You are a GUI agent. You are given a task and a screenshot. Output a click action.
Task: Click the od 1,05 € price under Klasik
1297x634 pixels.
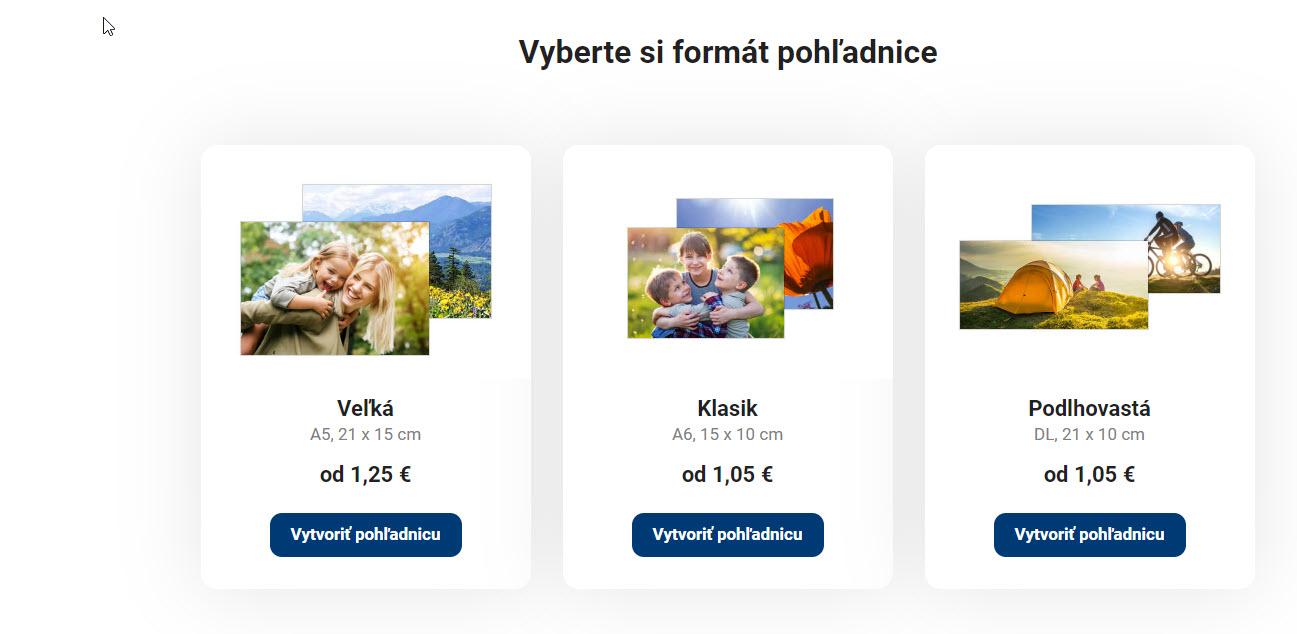(x=727, y=474)
